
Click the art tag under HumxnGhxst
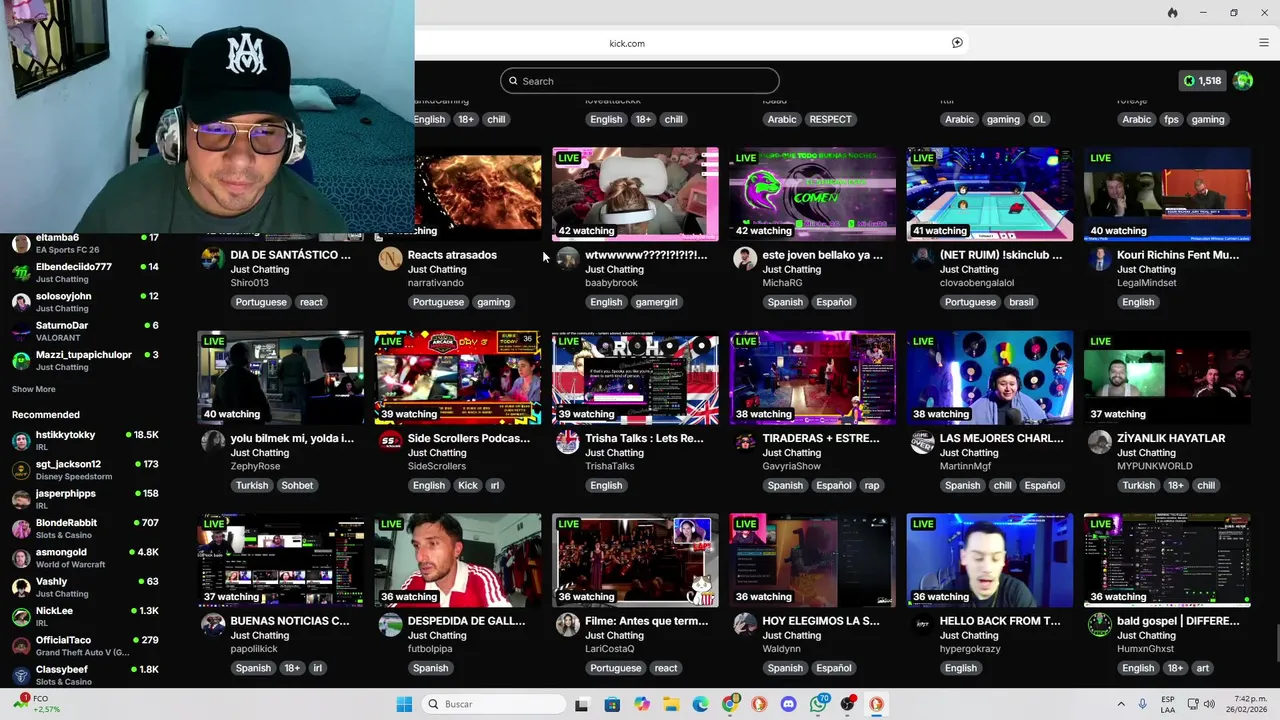(x=1202, y=668)
